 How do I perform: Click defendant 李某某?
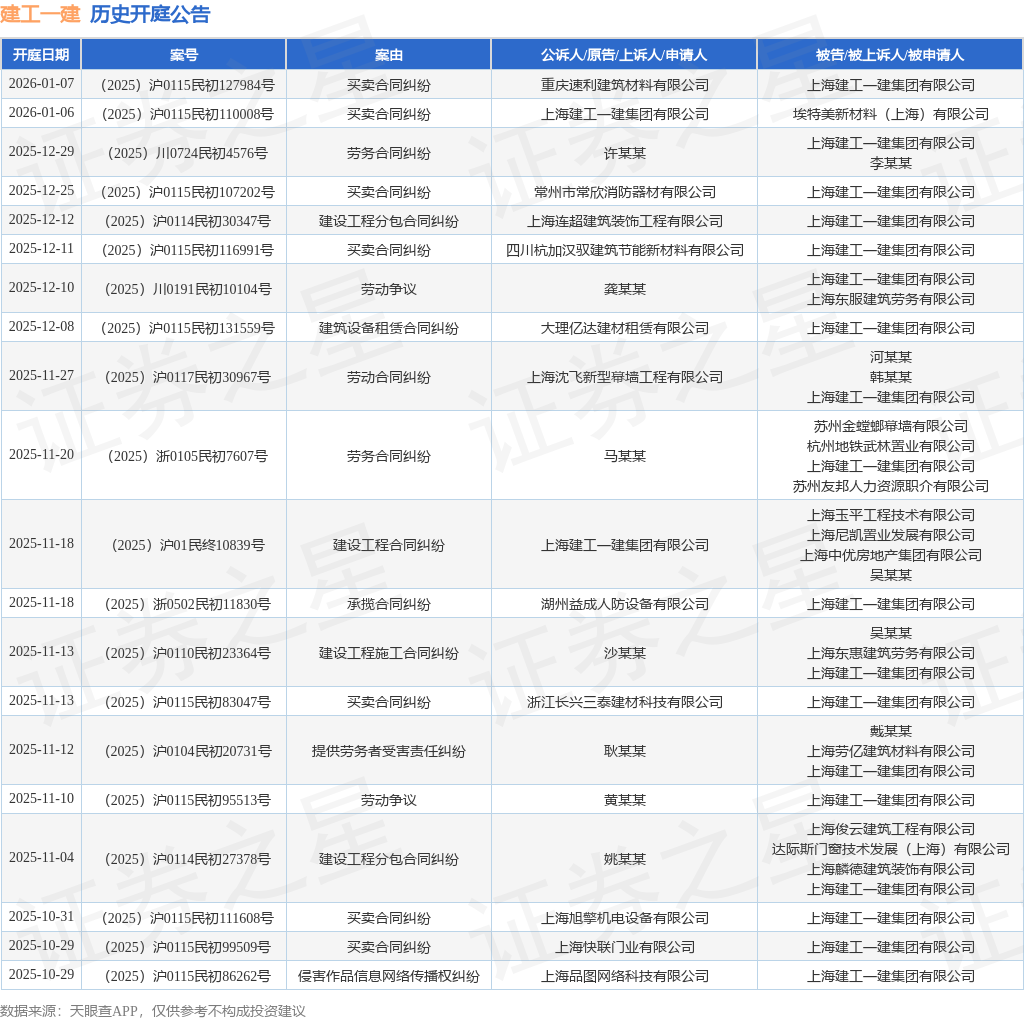coord(890,163)
